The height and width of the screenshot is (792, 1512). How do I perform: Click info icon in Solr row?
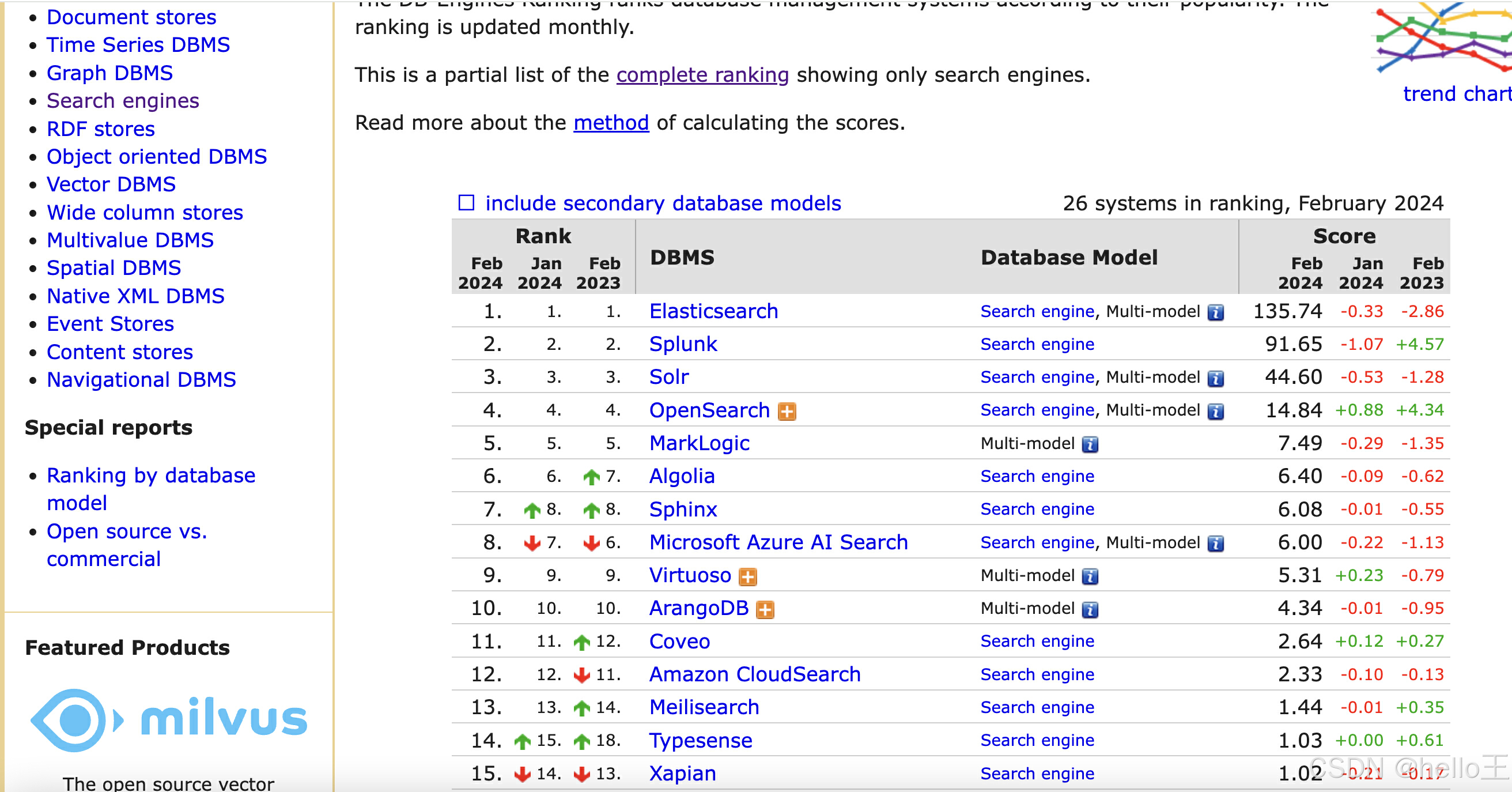click(1215, 379)
